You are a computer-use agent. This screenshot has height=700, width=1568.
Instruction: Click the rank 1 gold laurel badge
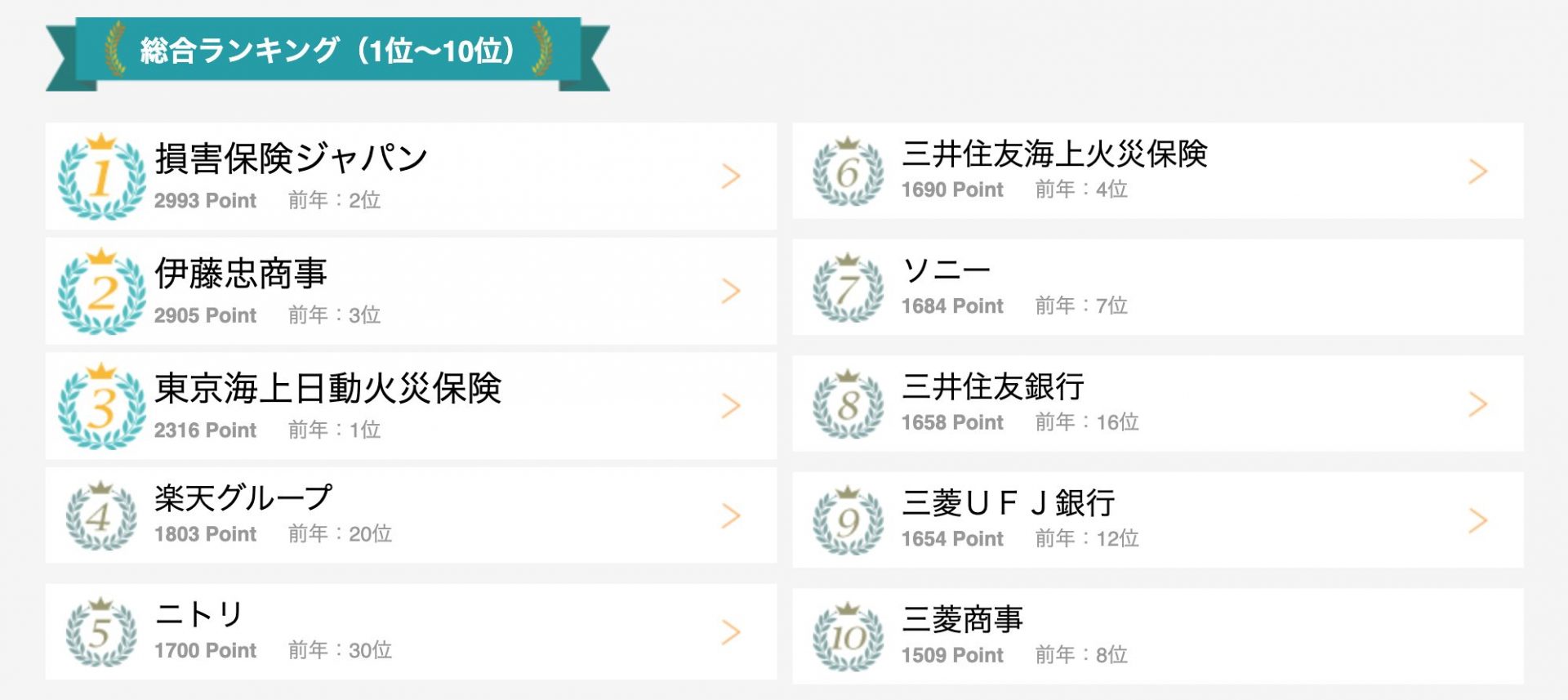pyautogui.click(x=101, y=176)
